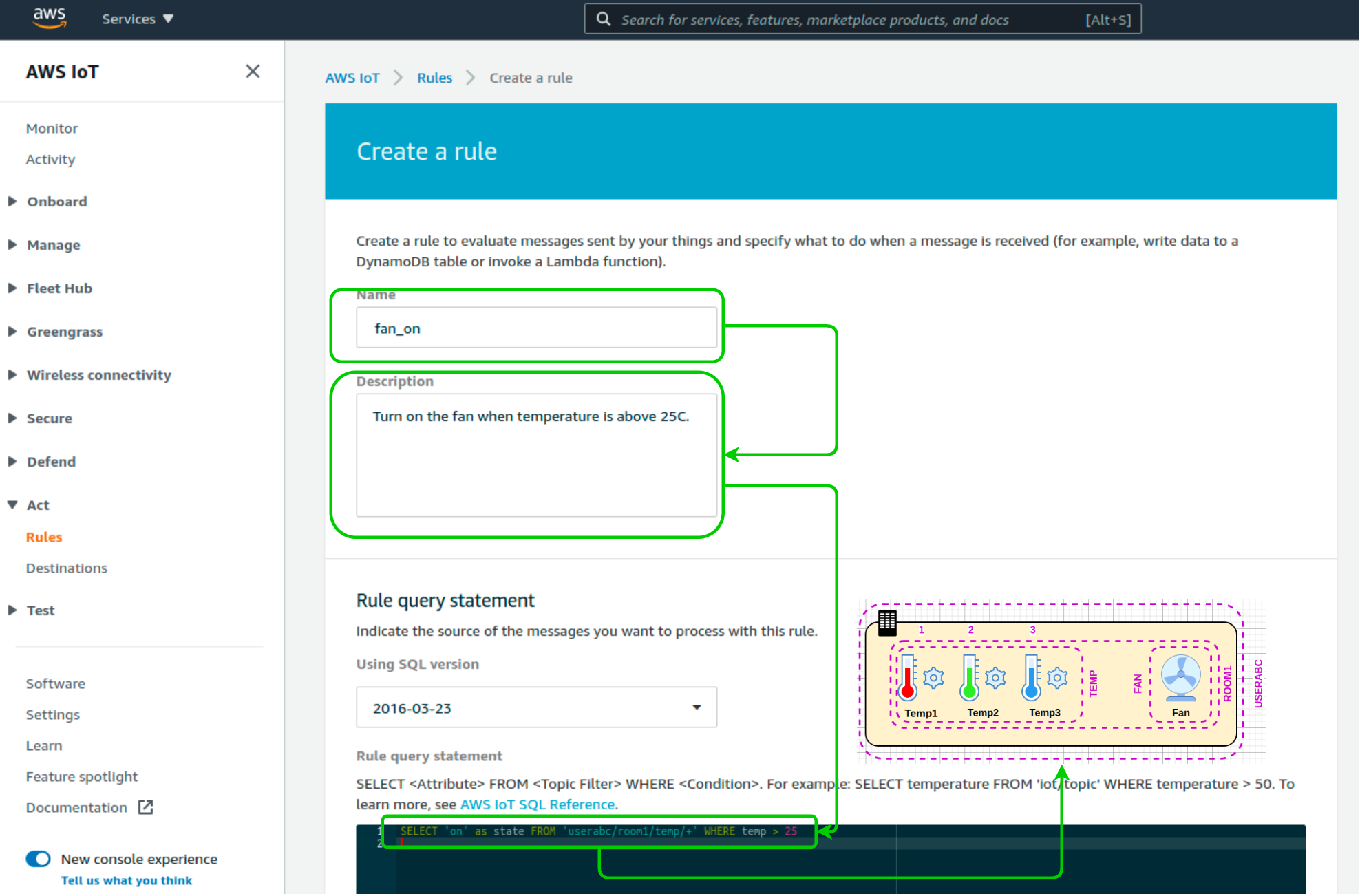Go to AWS IoT breadcrumb
Image resolution: width=1360 pixels, height=896 pixels.
[352, 78]
